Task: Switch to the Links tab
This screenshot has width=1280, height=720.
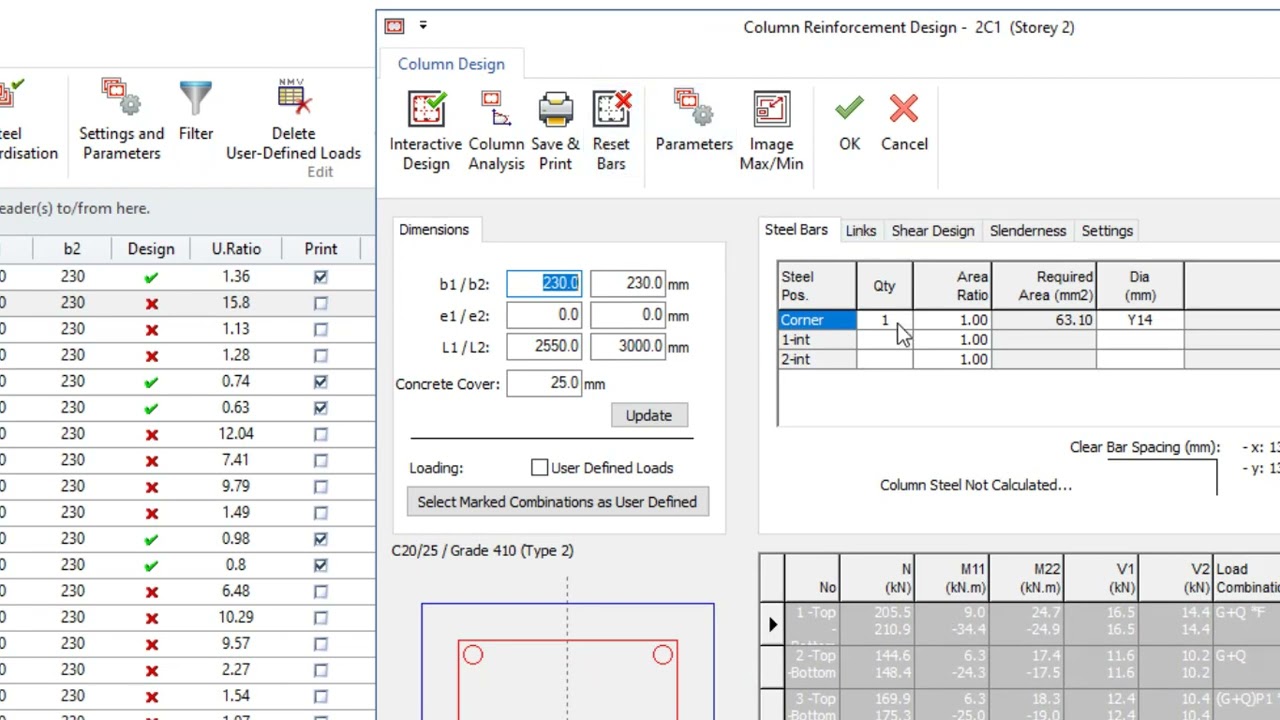Action: [x=860, y=231]
